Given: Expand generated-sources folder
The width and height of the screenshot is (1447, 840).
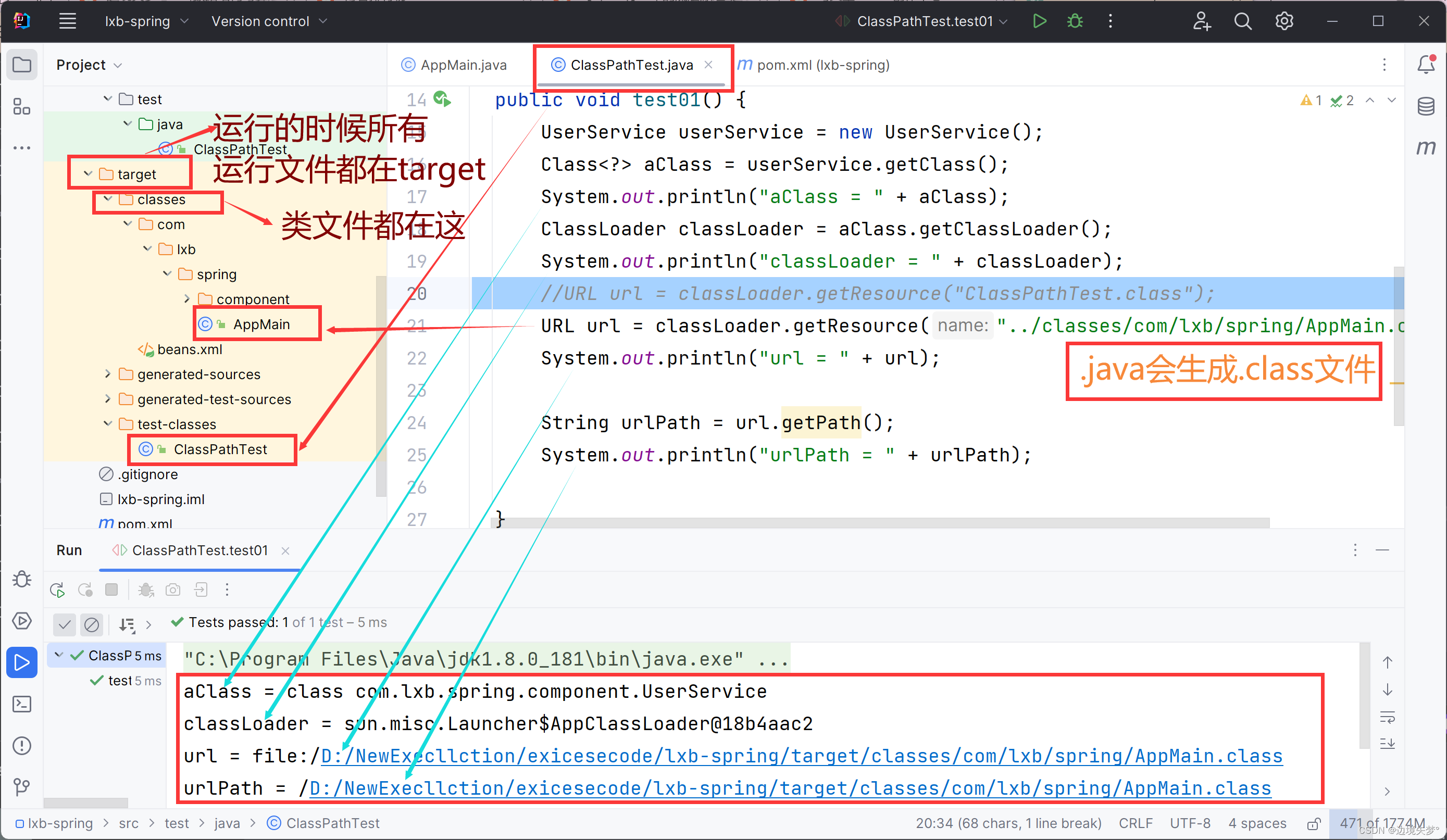Looking at the screenshot, I should (x=107, y=374).
